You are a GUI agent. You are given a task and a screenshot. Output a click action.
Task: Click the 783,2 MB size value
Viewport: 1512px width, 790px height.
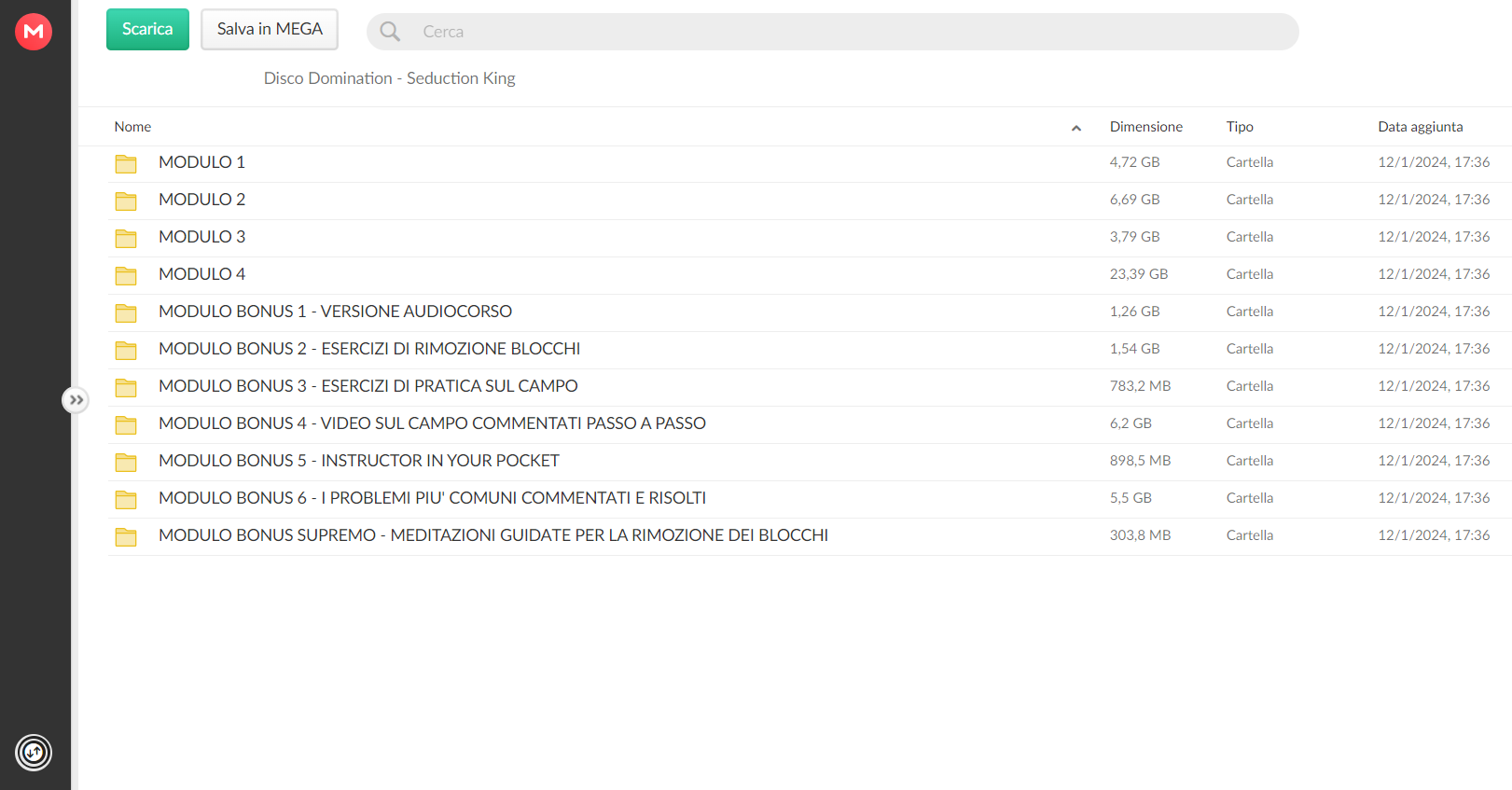pos(1140,386)
